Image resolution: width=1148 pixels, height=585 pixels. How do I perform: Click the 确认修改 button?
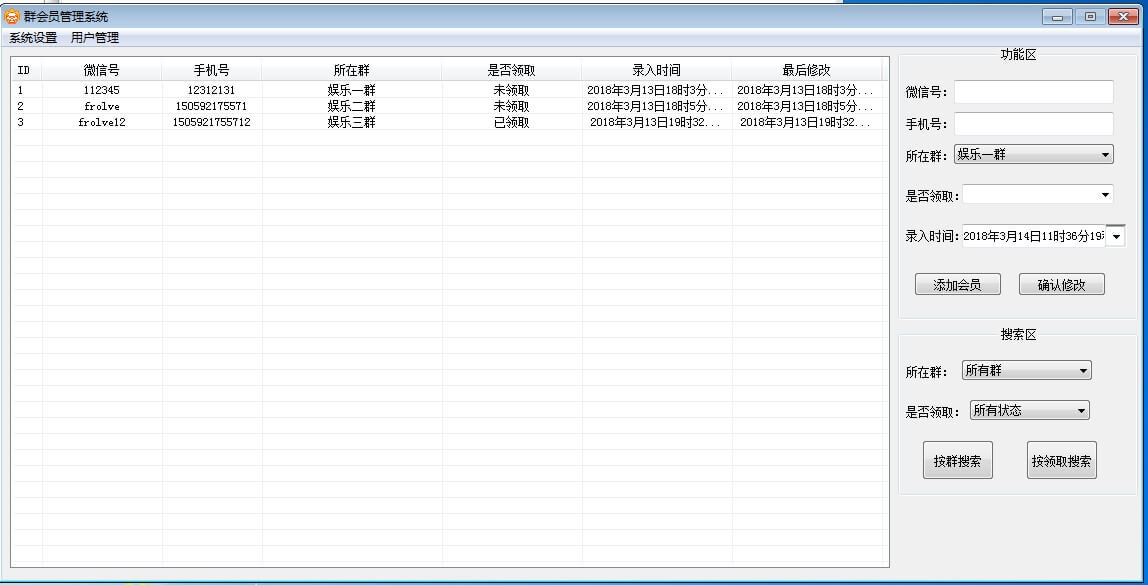click(1060, 283)
